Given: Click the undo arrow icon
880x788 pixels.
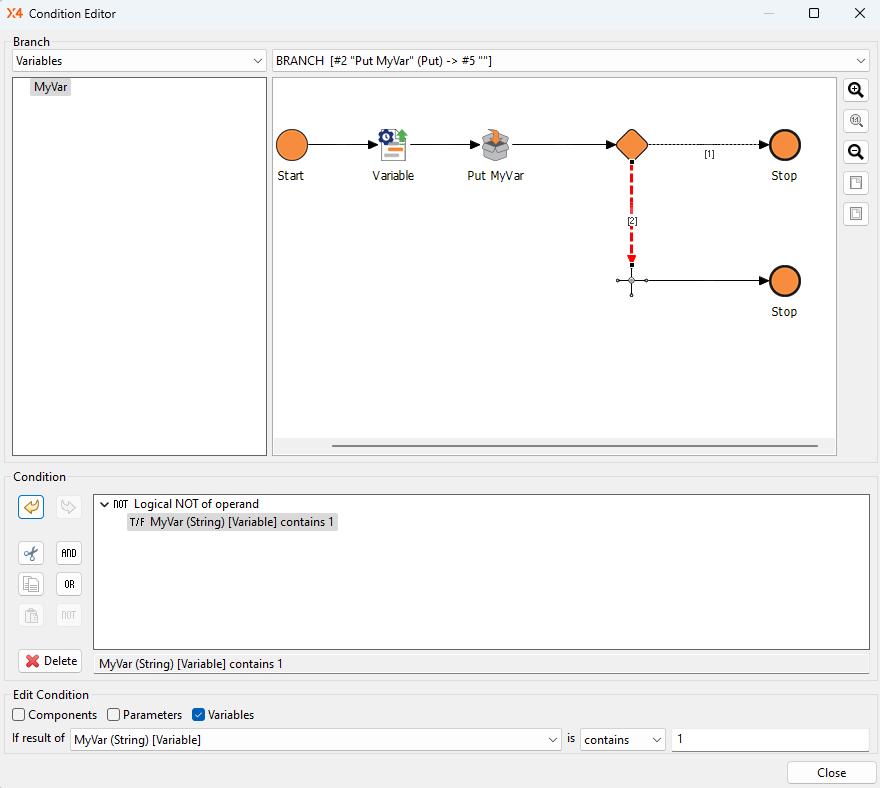Looking at the screenshot, I should click(31, 507).
